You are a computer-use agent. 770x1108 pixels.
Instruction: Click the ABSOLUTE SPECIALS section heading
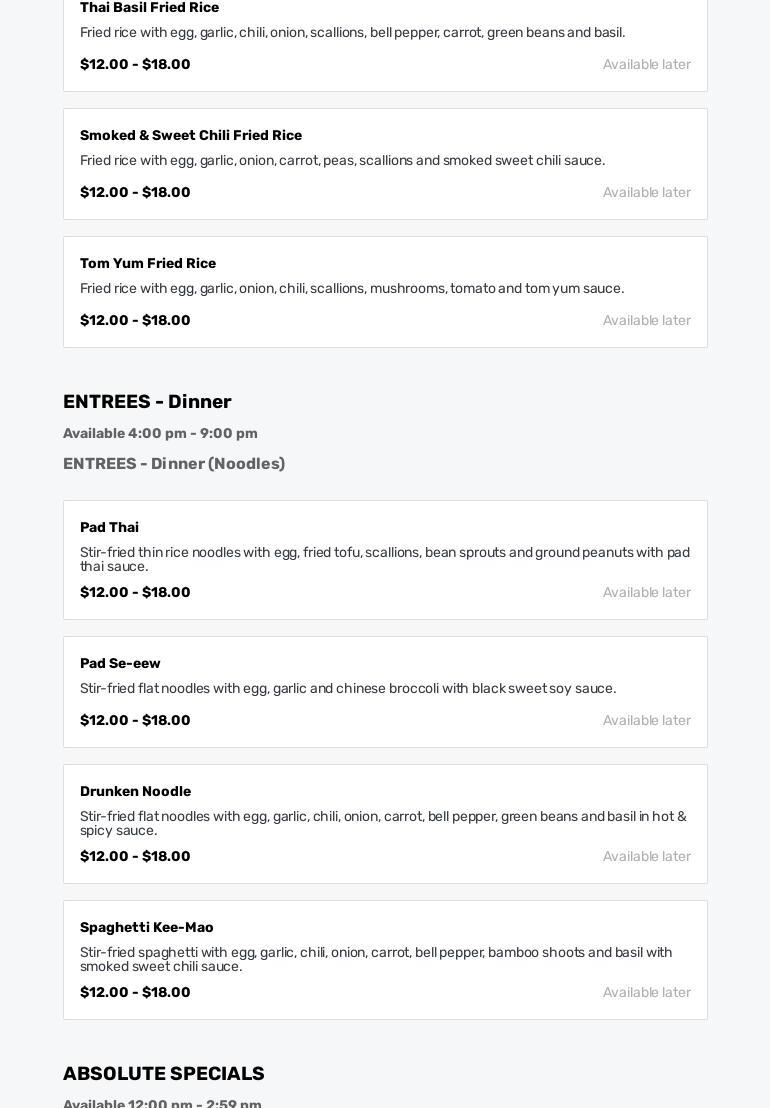pos(163,1073)
